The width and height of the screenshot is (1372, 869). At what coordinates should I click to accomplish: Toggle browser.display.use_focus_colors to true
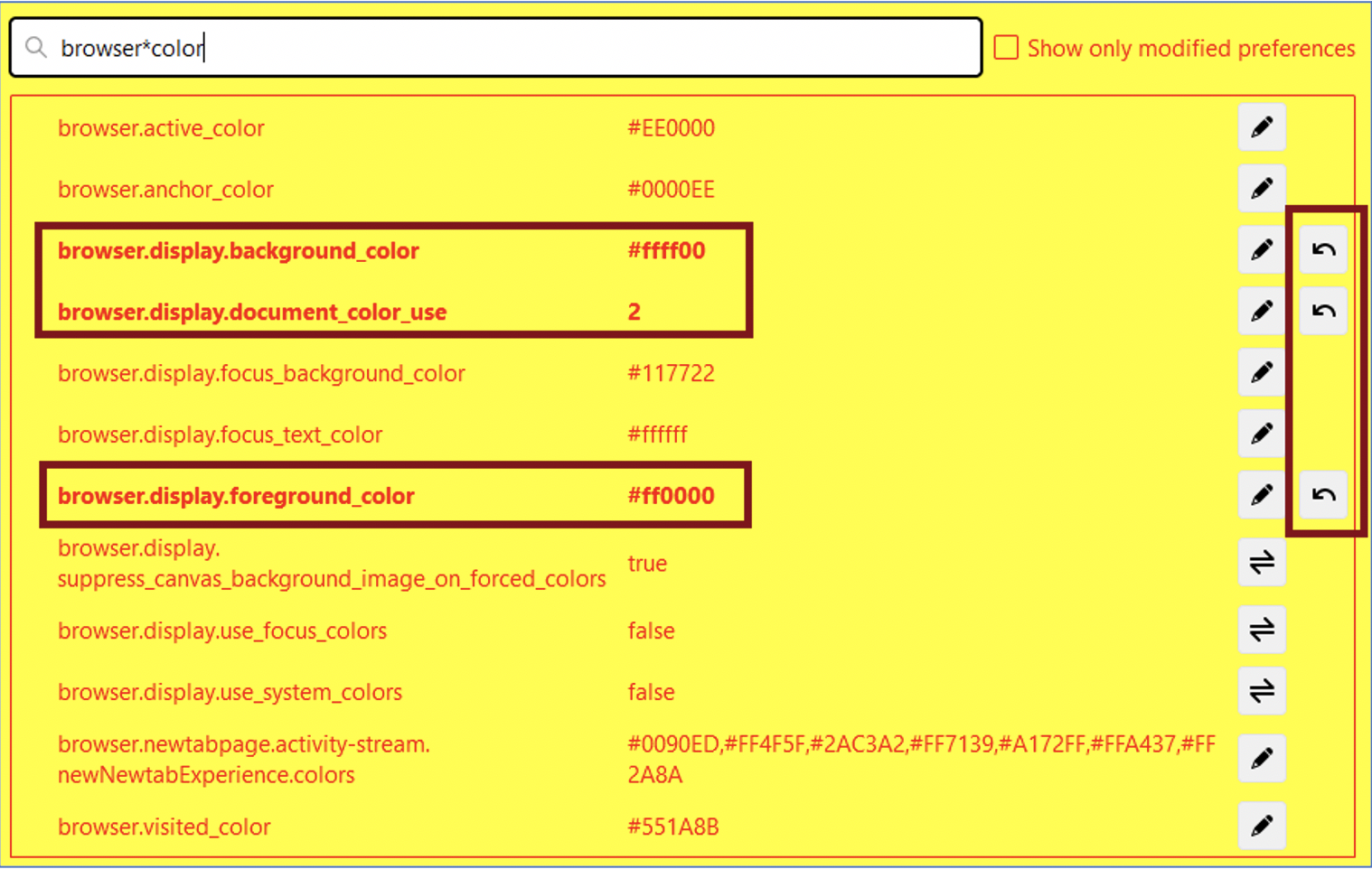(x=1262, y=631)
